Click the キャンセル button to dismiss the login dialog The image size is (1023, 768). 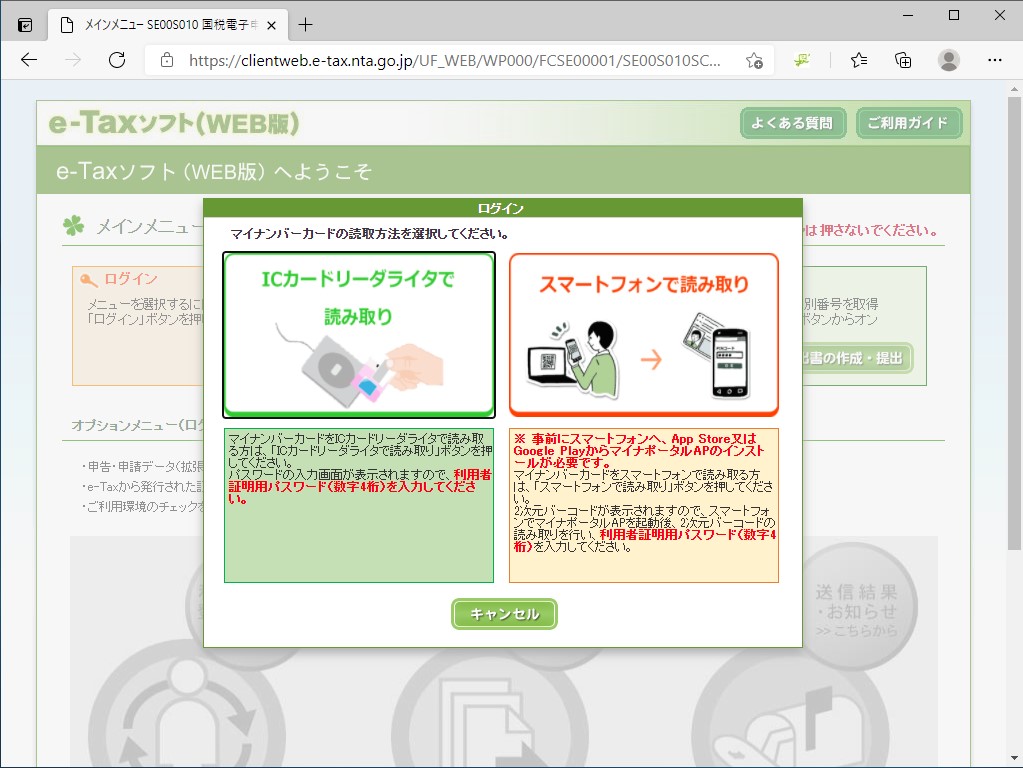503,614
